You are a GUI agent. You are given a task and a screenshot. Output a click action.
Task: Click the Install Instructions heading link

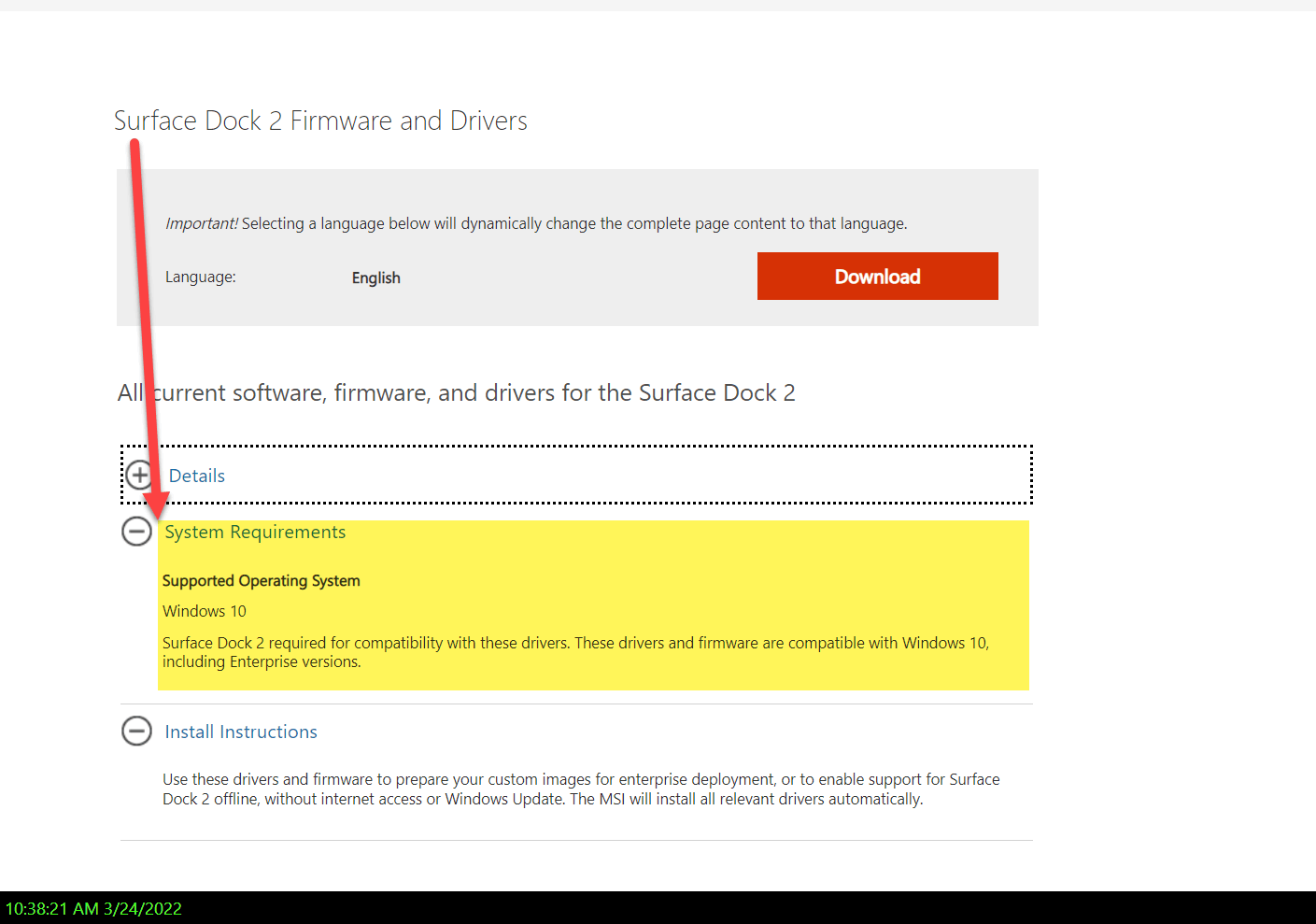(241, 732)
